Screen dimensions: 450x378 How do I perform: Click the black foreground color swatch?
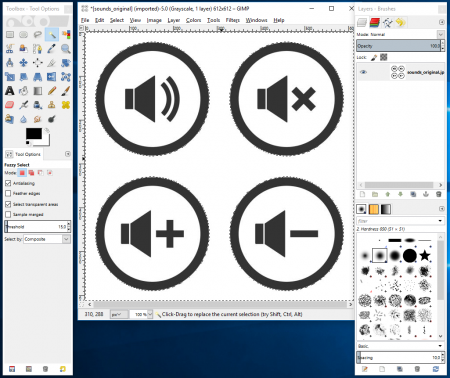click(x=34, y=134)
